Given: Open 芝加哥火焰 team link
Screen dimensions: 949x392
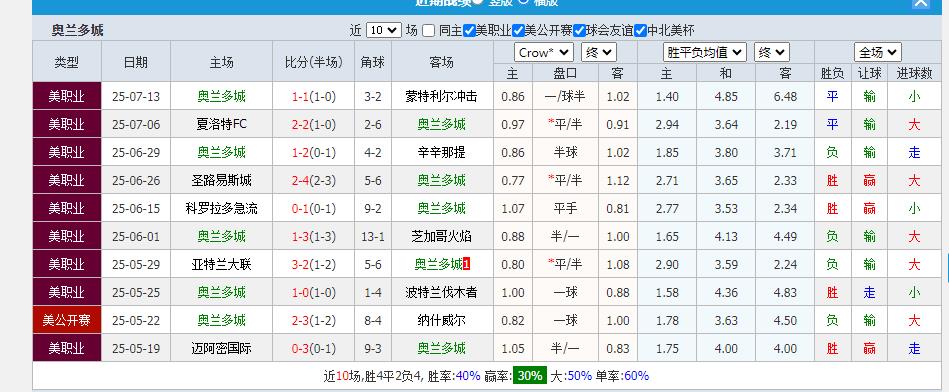Looking at the screenshot, I should point(442,236).
